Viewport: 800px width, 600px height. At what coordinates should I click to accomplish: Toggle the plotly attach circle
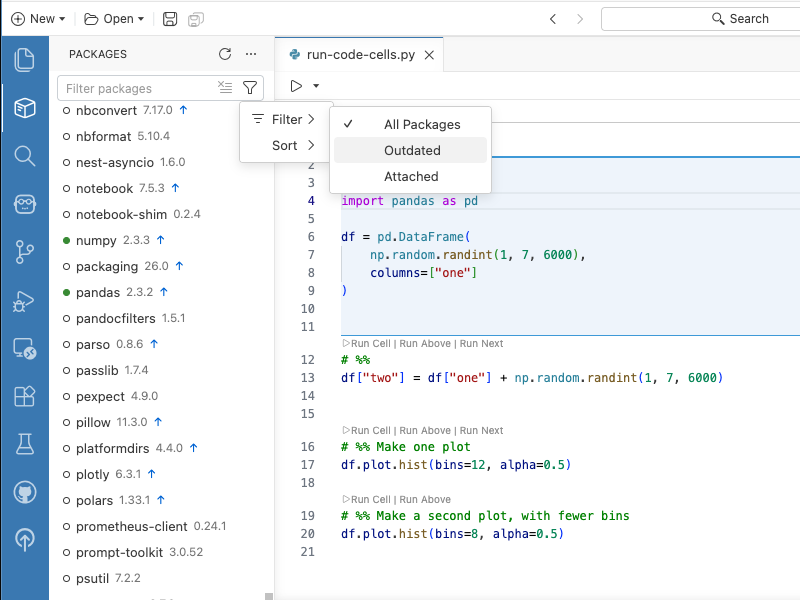point(66,474)
